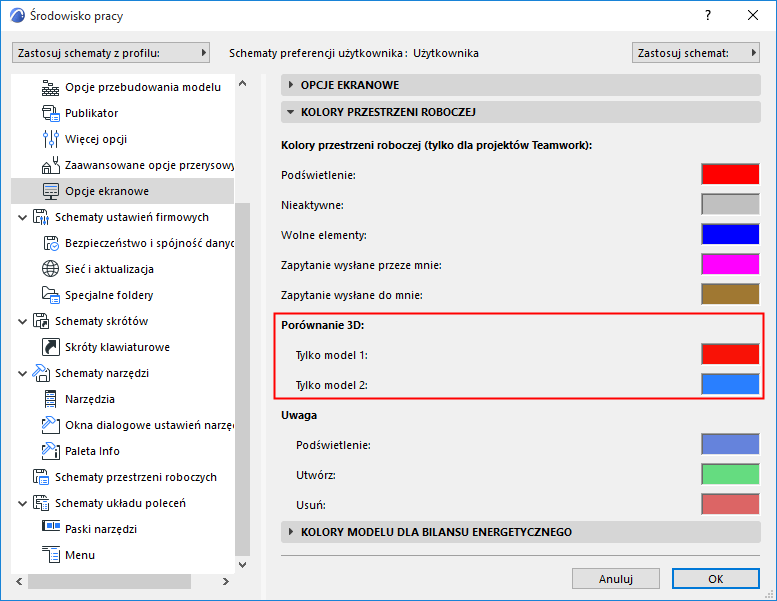This screenshot has width=777, height=601.
Task: Click the Usuń red-pink color swatch
Action: click(730, 504)
